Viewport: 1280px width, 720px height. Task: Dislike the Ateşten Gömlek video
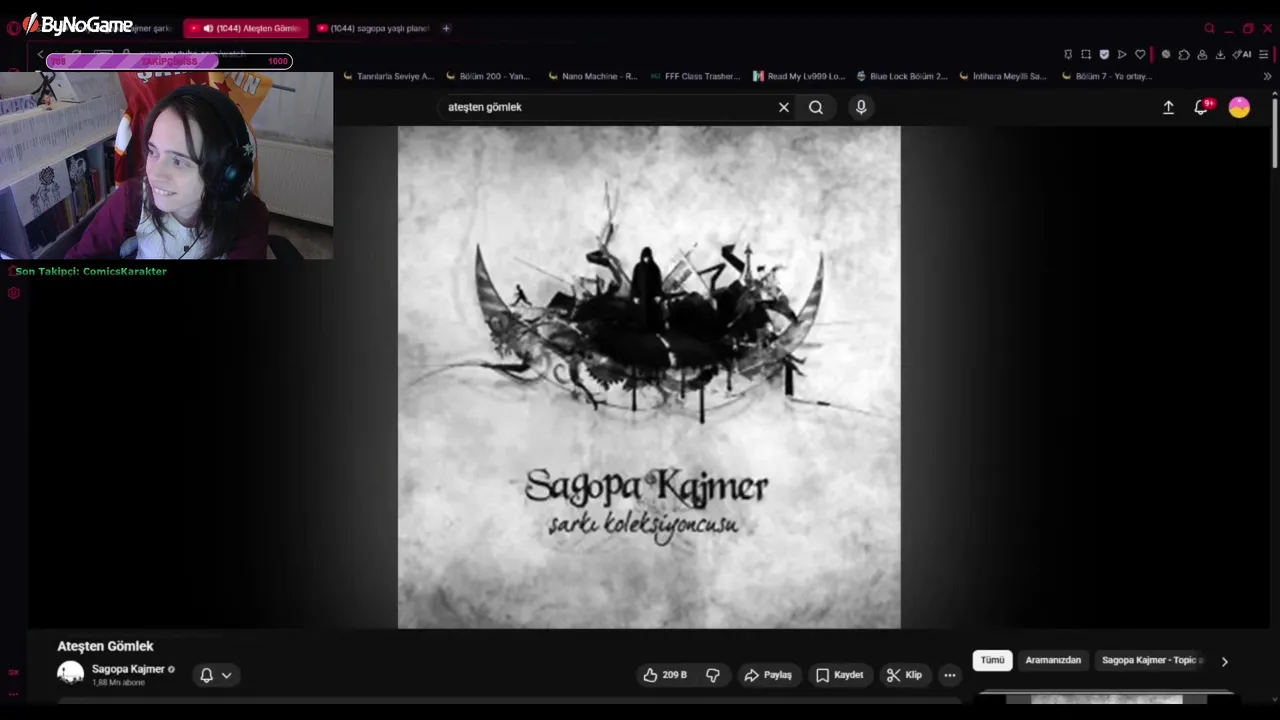click(x=713, y=675)
